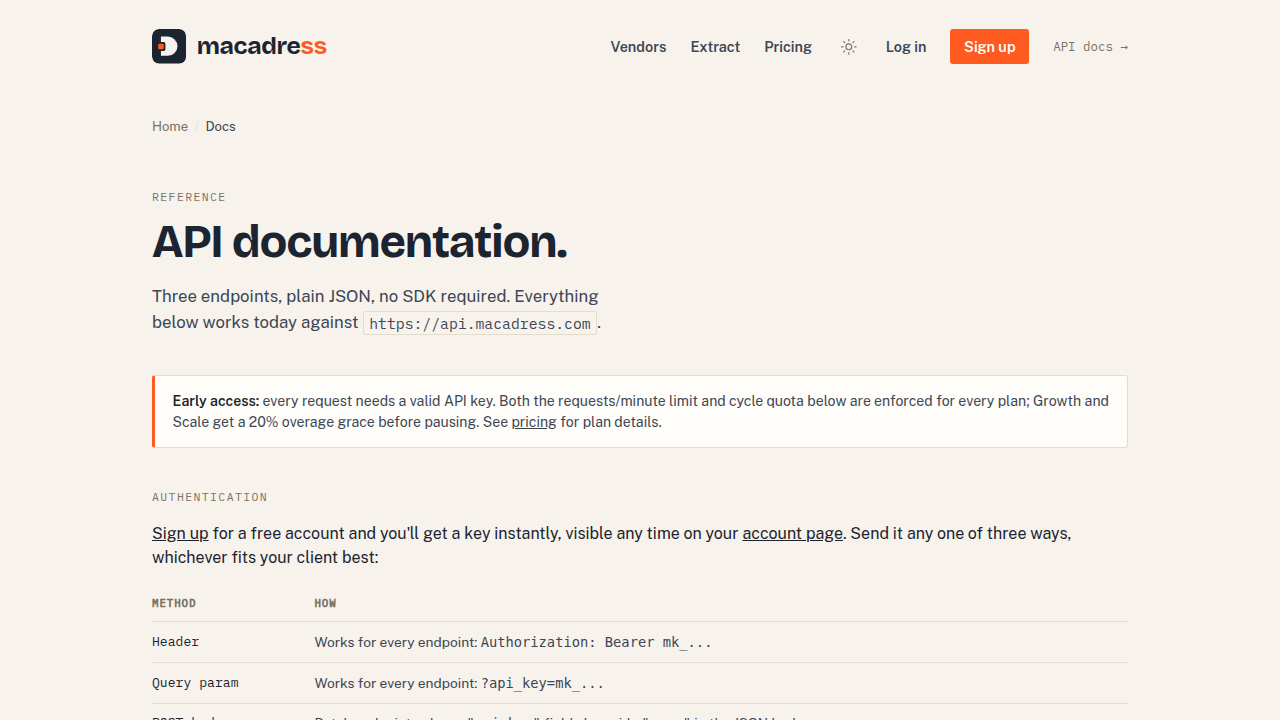The height and width of the screenshot is (720, 1280).
Task: Click the REFERENCE label above heading
Action: pos(189,197)
